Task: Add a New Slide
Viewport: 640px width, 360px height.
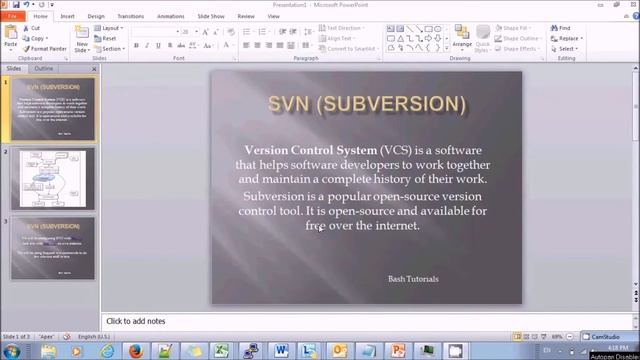Action: (82, 39)
